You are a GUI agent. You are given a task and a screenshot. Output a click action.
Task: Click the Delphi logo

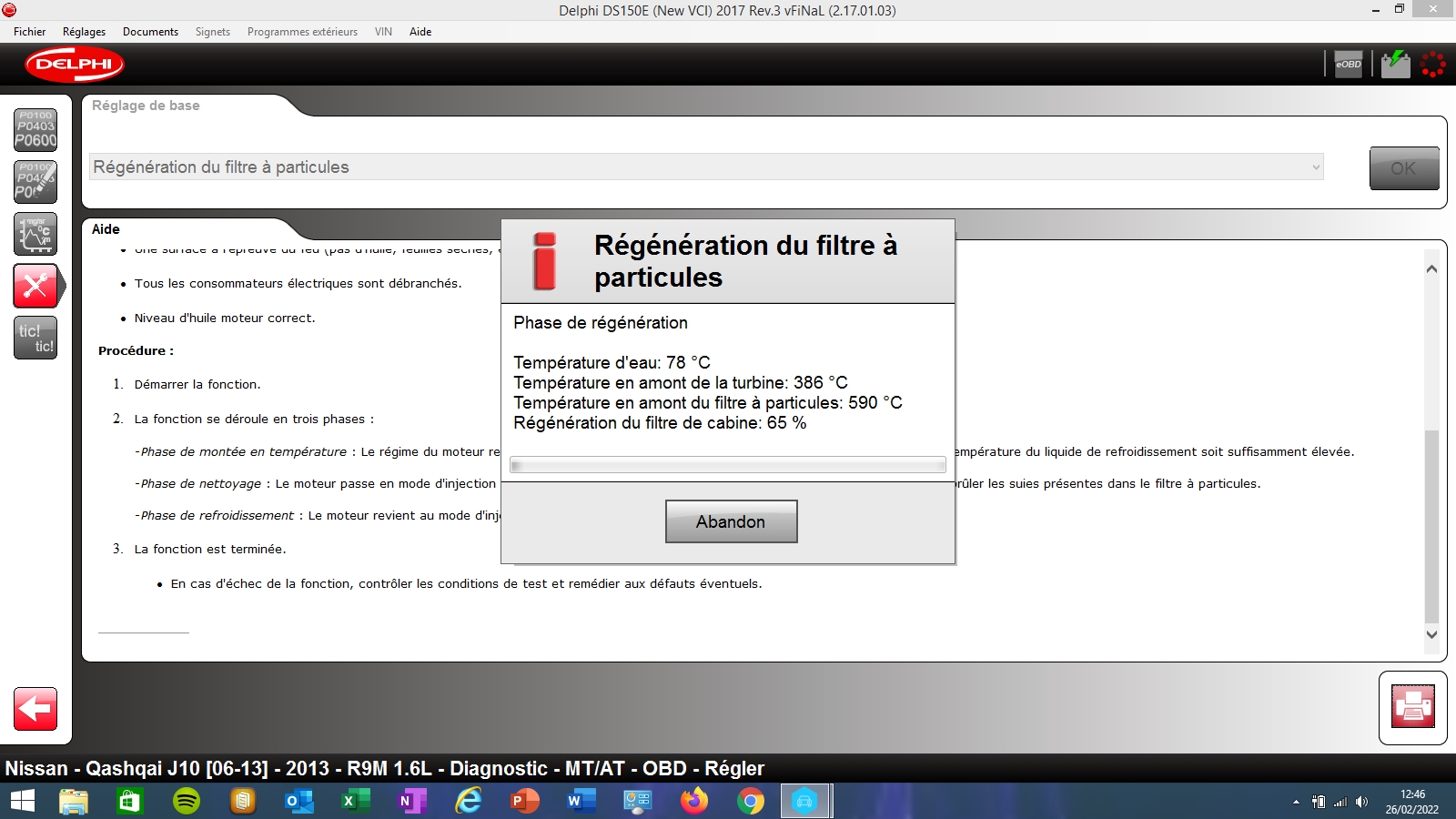[x=75, y=65]
